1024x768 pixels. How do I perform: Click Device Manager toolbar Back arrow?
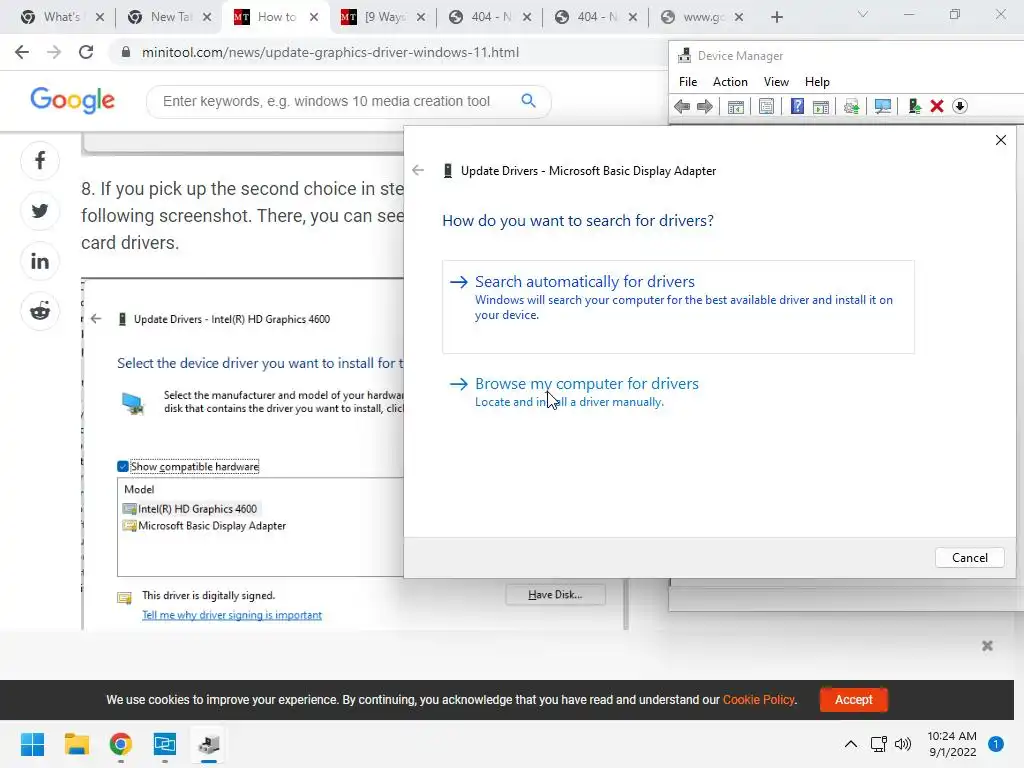click(x=682, y=106)
